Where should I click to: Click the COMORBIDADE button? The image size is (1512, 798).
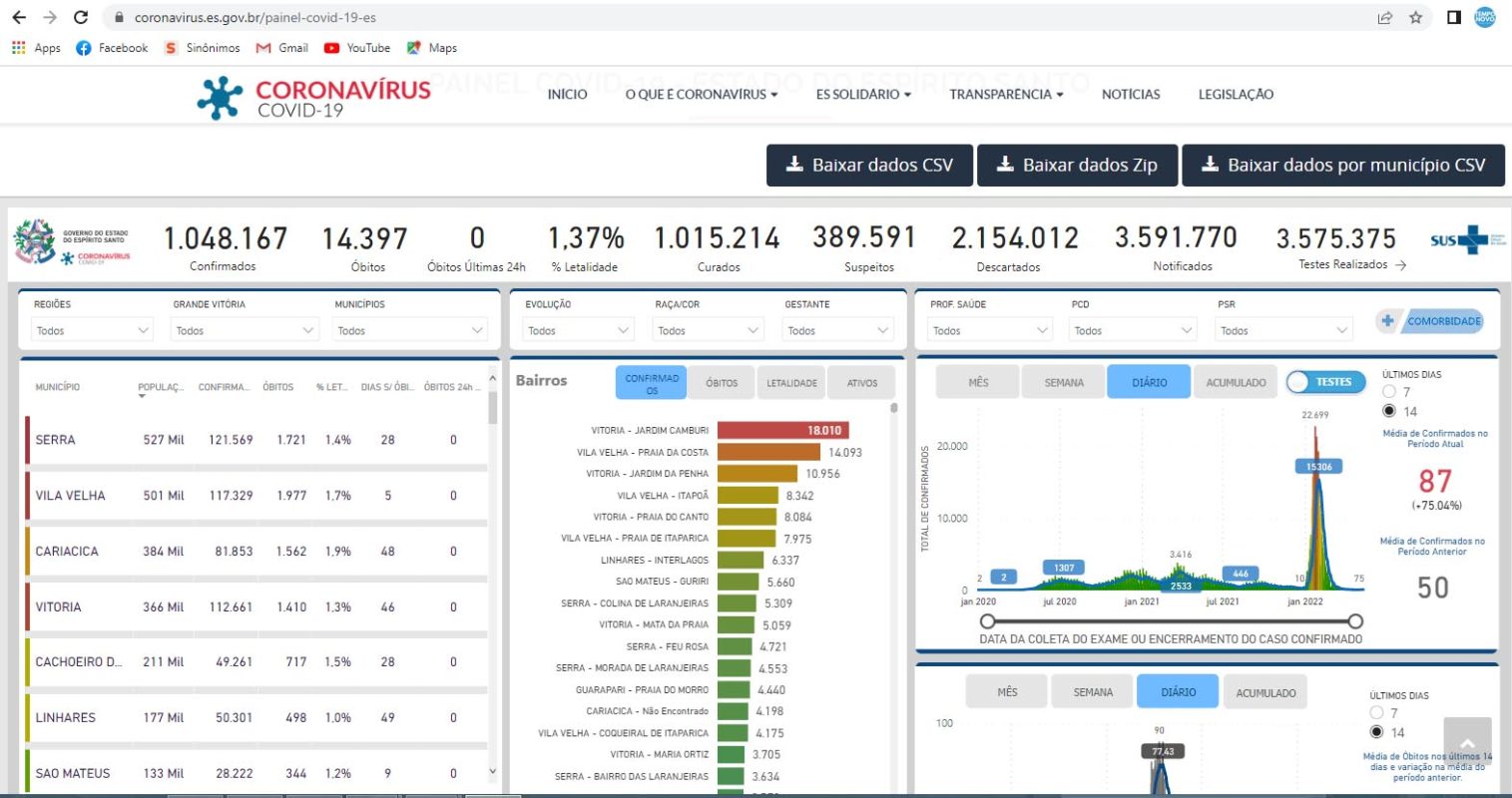pos(1431,321)
